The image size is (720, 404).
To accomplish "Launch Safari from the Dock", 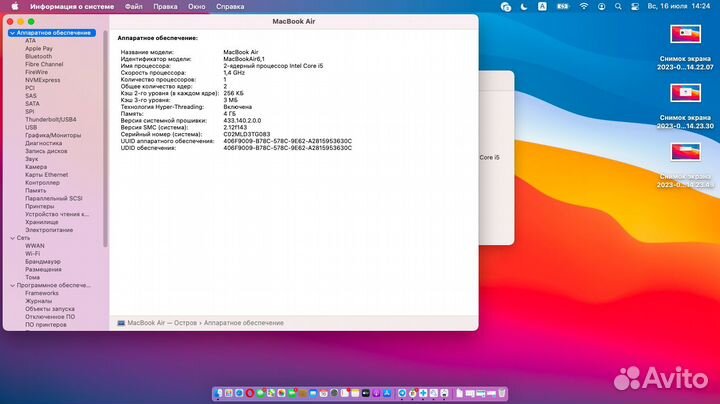I will click(239, 393).
